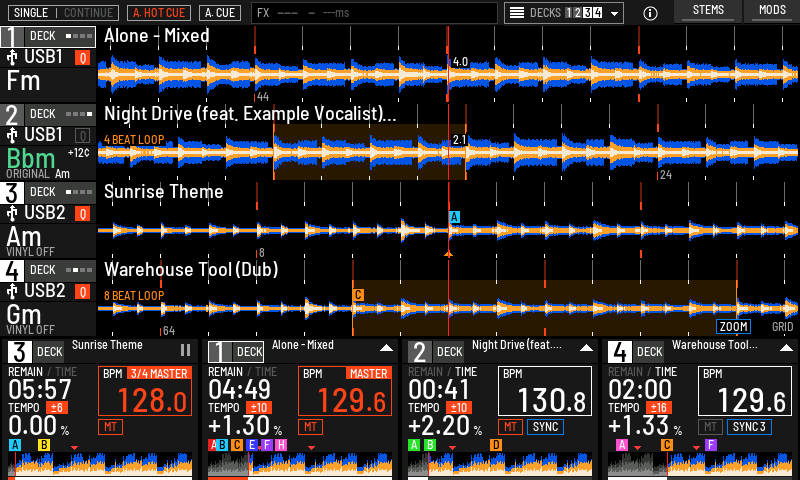The image size is (800, 480).
Task: Select deck 3 DECK header row
Action: coord(48,192)
